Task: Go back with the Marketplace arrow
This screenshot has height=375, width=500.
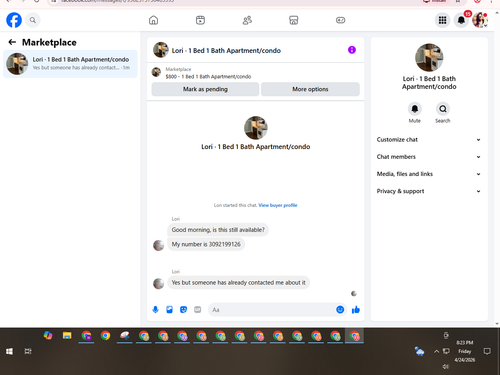Action: (12, 42)
